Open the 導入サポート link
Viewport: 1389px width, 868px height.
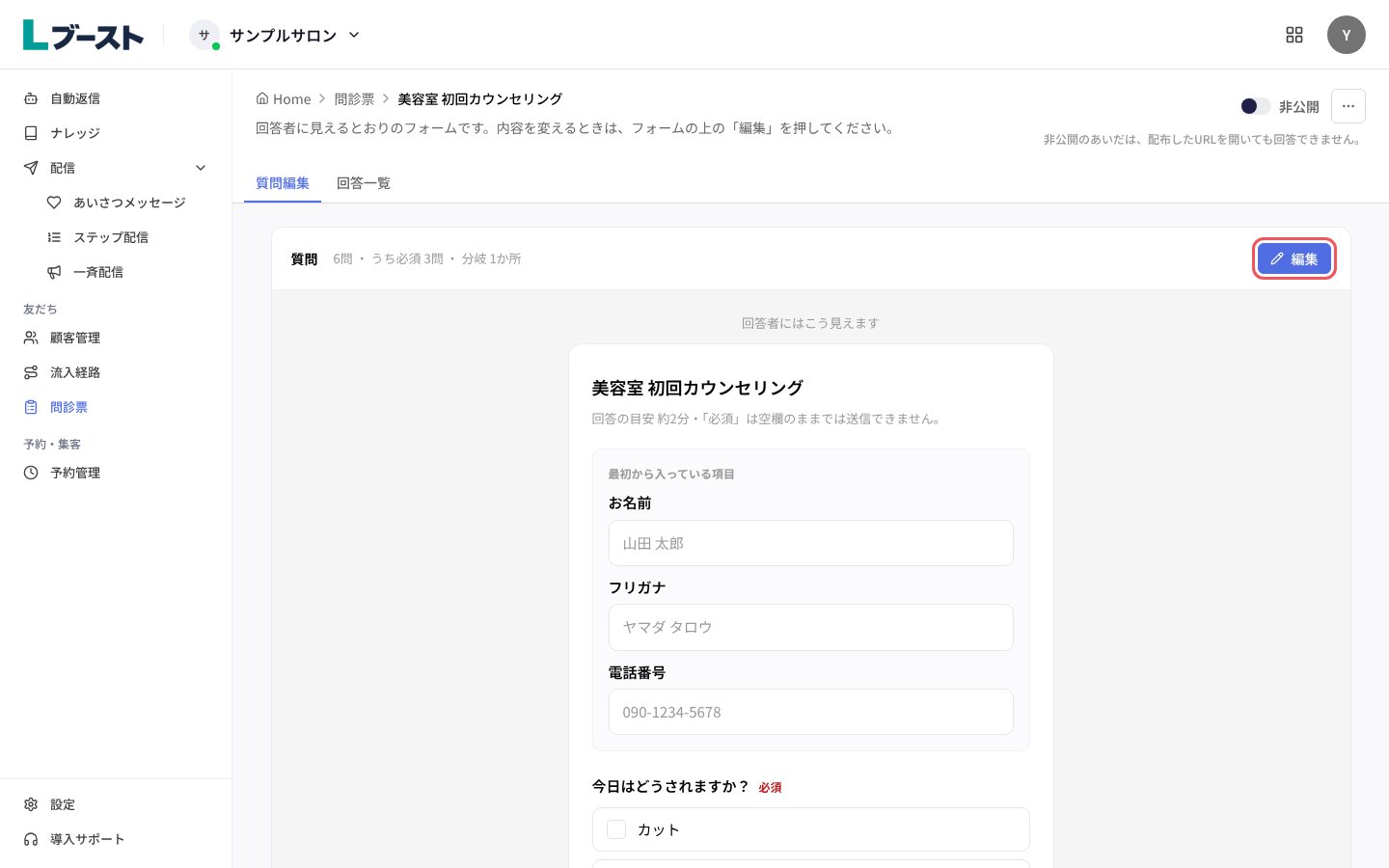click(116, 839)
